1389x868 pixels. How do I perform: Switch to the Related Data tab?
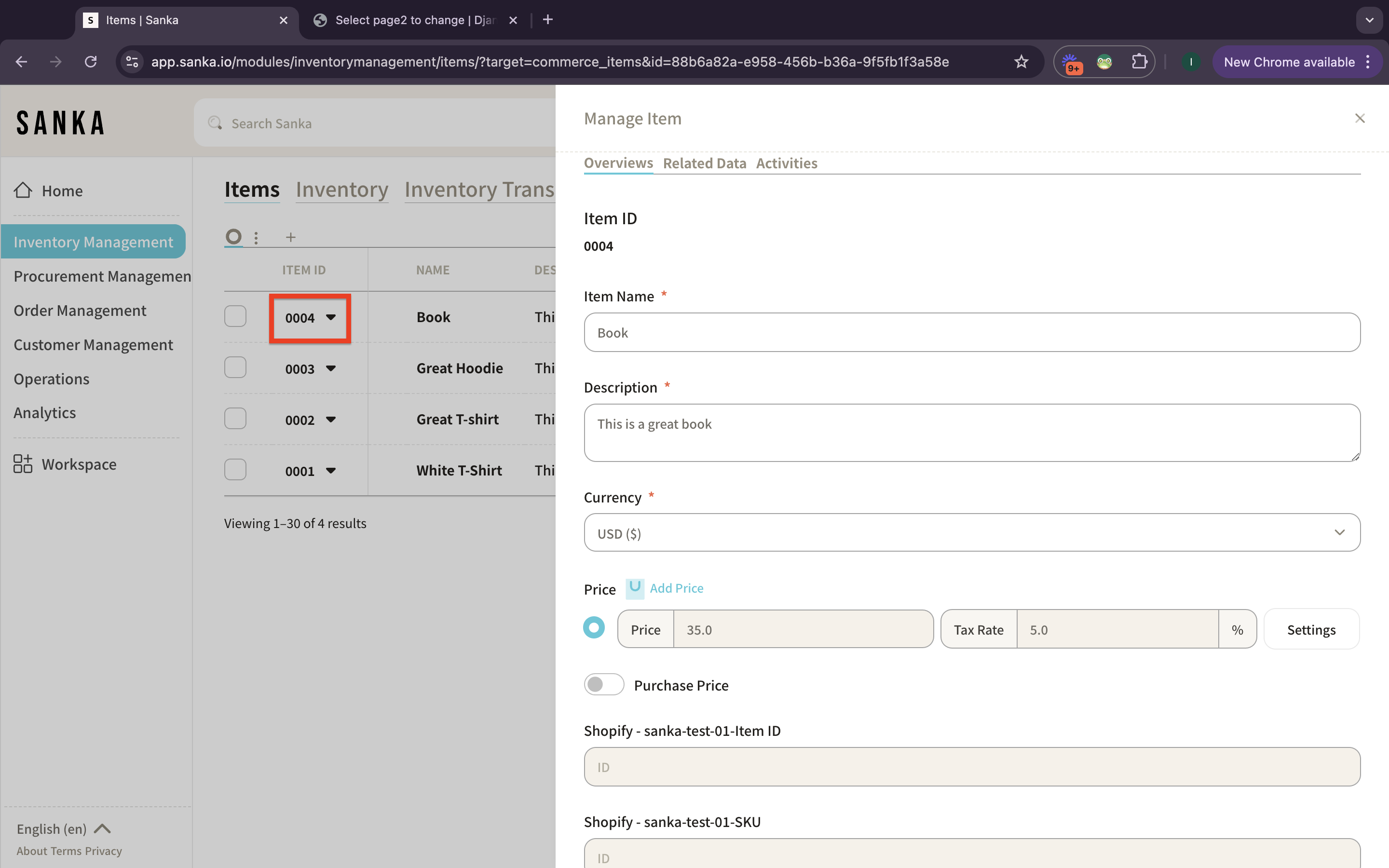tap(704, 163)
